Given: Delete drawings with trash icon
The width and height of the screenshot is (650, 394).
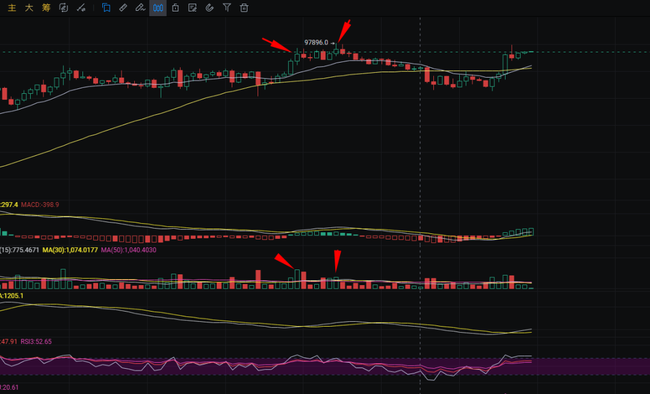Looking at the screenshot, I should coord(244,7).
